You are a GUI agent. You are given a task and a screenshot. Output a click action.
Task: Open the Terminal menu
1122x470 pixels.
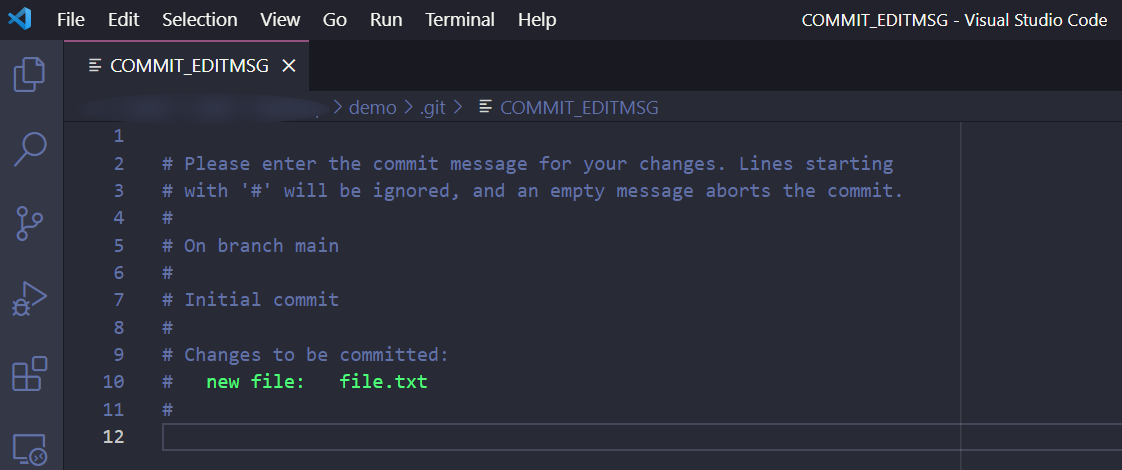460,20
